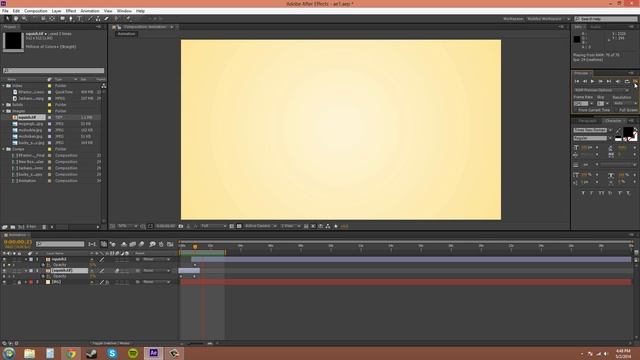Screen dimensions: 640x360
Task: Select the Animation composition in Project panel
Action: click(x=28, y=181)
